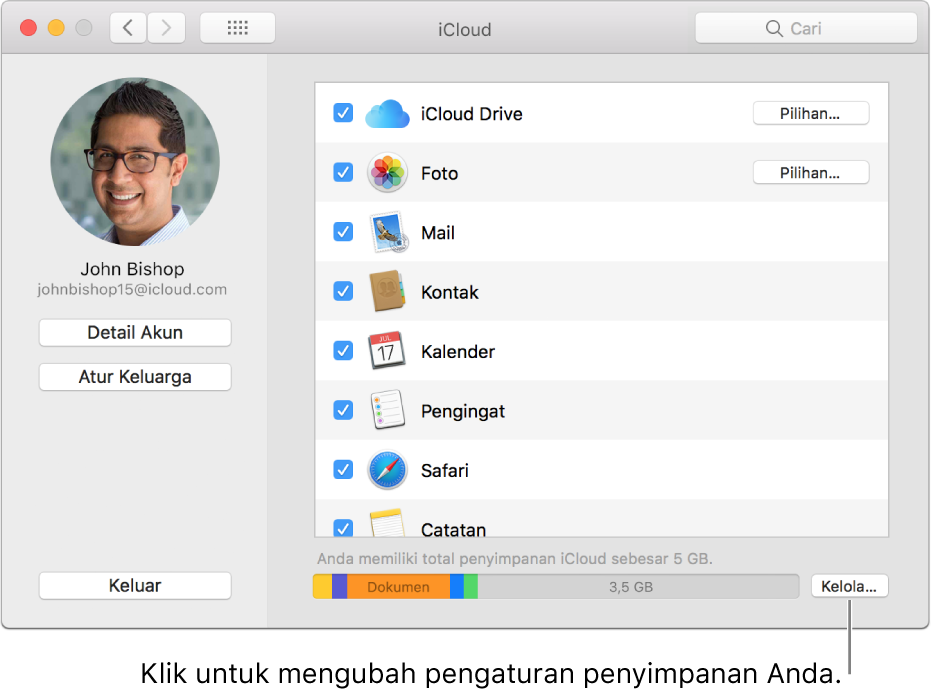Open all preference panes via grid icon
Image resolution: width=931 pixels, height=697 pixels.
[x=237, y=27]
